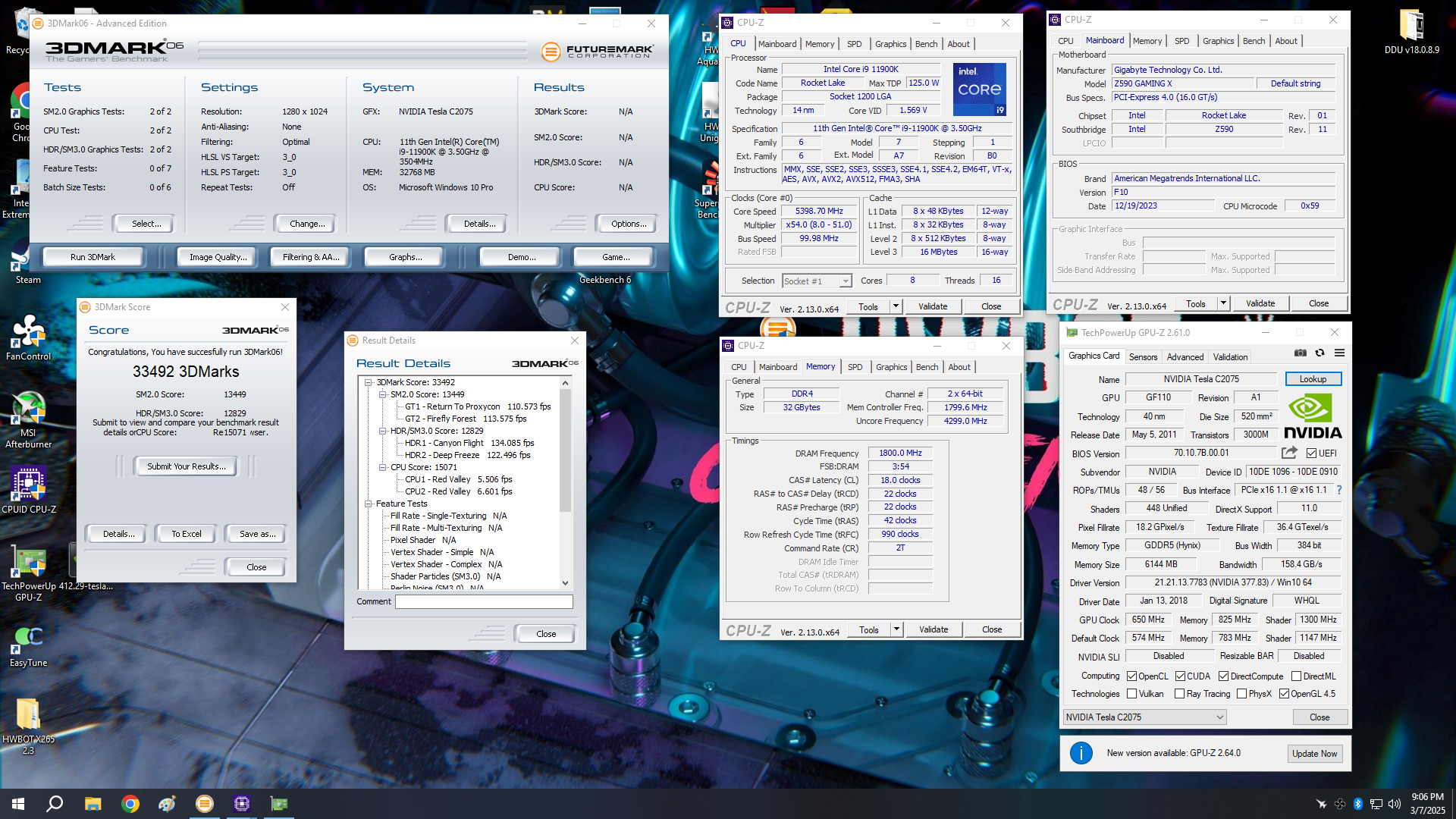Open File Explorer from taskbar
1456x819 pixels.
coord(93,804)
